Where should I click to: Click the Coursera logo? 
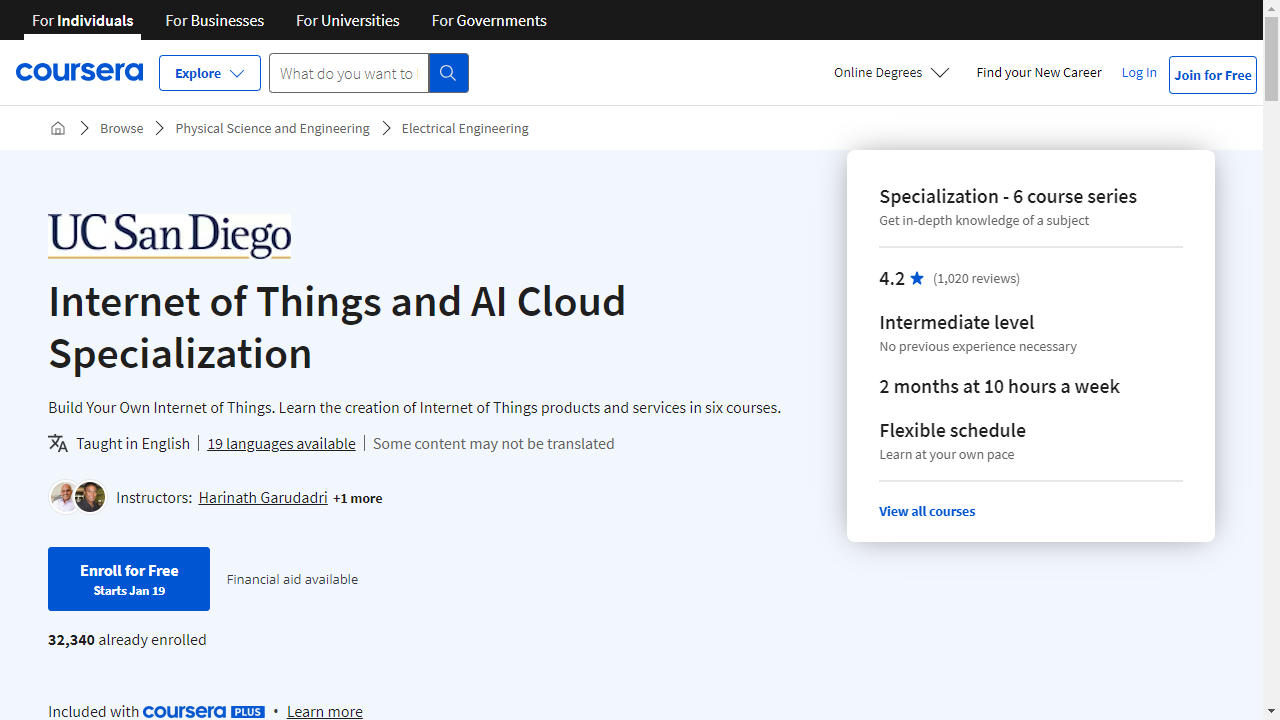[x=79, y=72]
